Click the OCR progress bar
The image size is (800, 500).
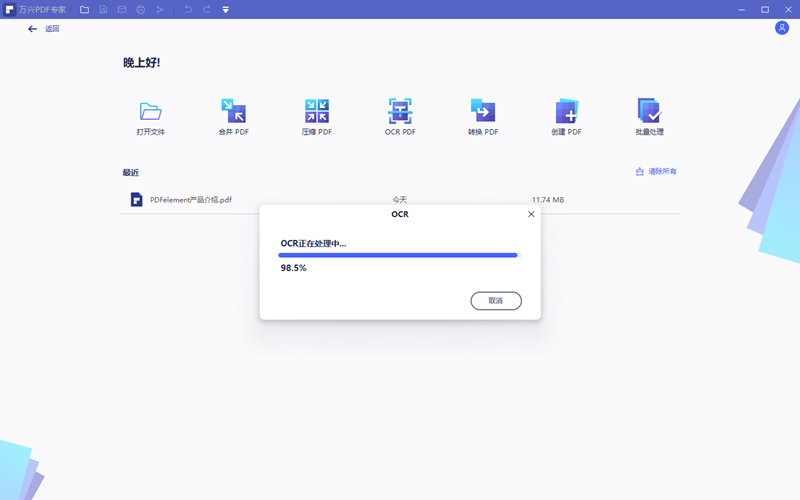[399, 255]
